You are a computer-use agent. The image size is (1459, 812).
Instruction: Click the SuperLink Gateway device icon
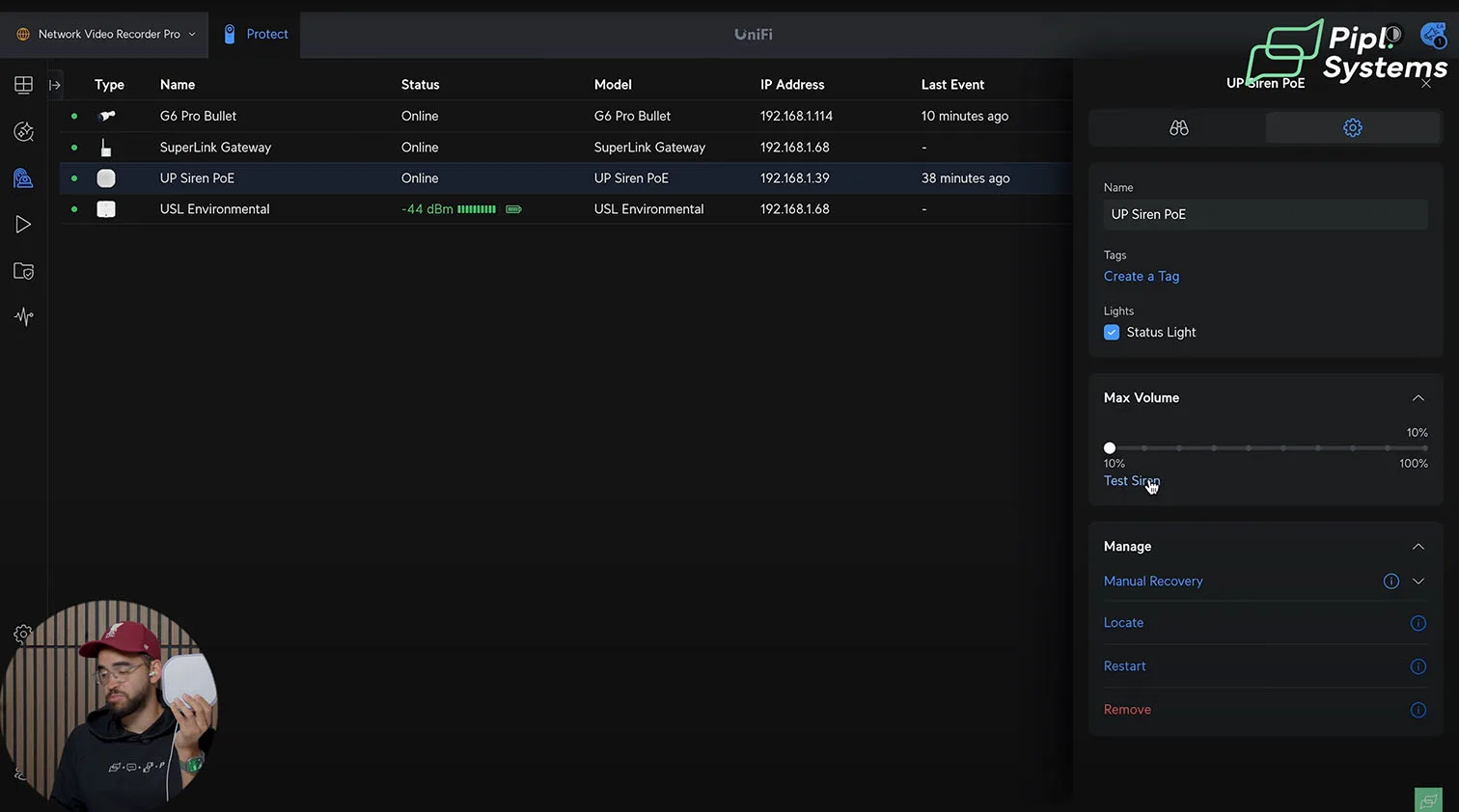(106, 148)
